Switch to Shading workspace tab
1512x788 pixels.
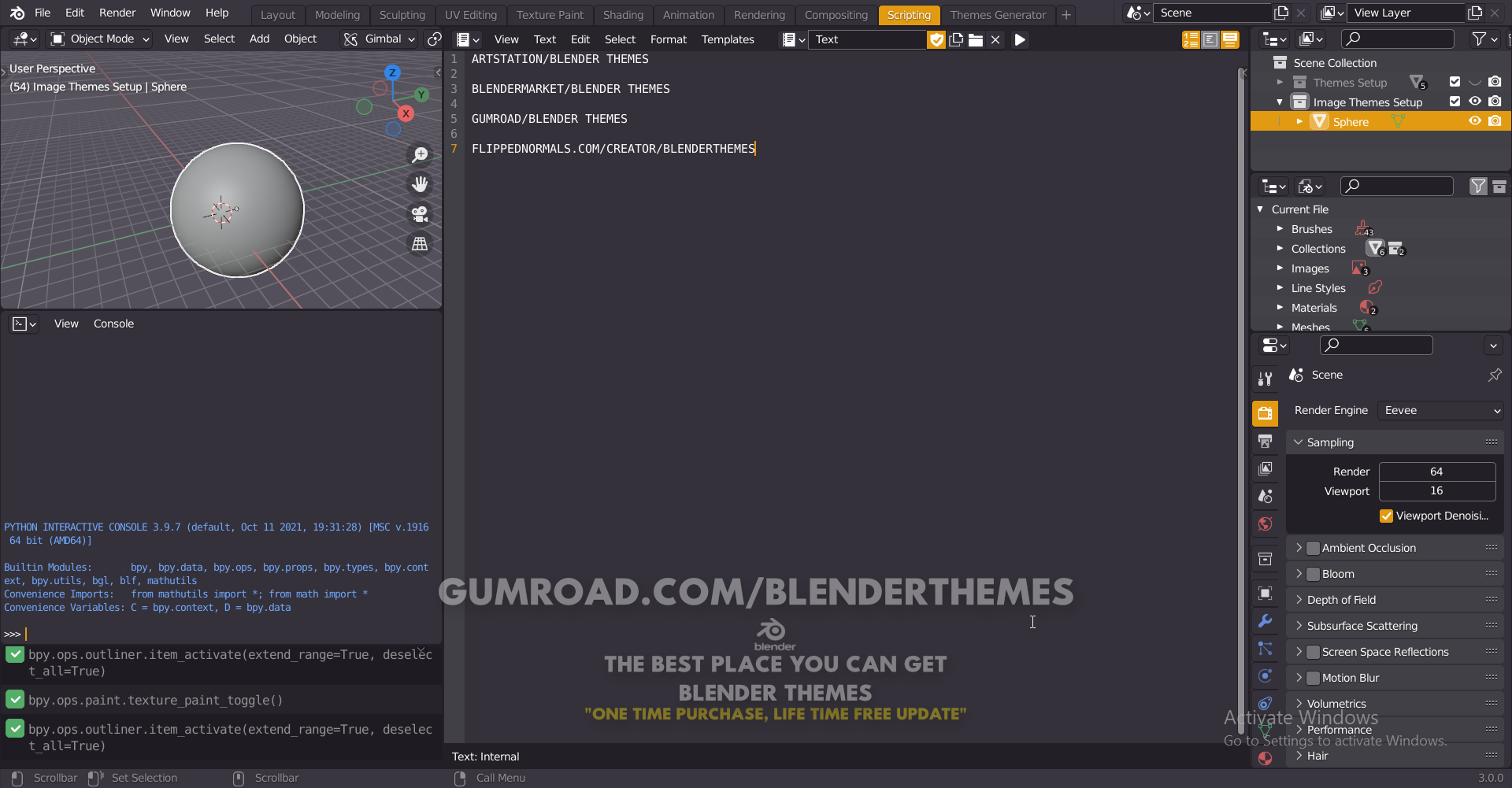[x=623, y=15]
